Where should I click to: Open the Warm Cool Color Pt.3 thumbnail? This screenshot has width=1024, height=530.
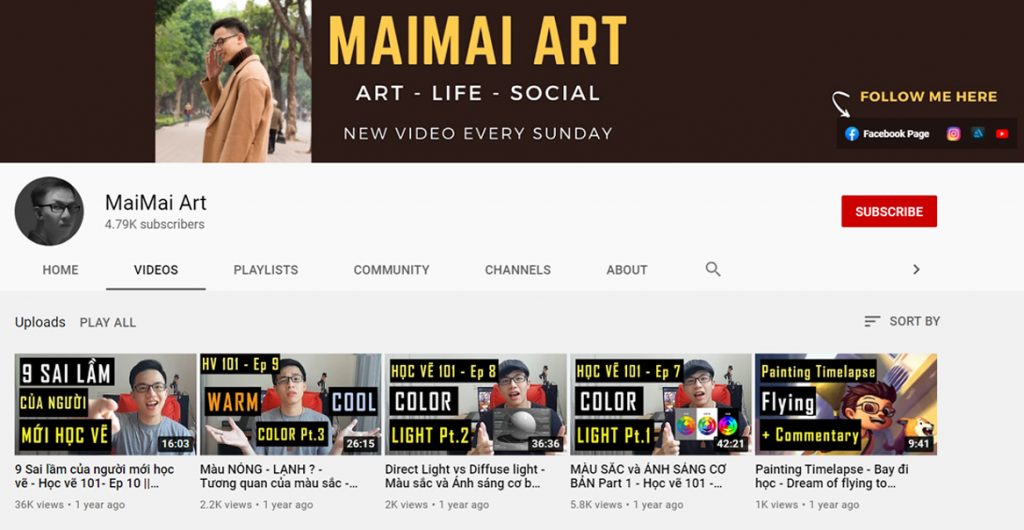(291, 404)
